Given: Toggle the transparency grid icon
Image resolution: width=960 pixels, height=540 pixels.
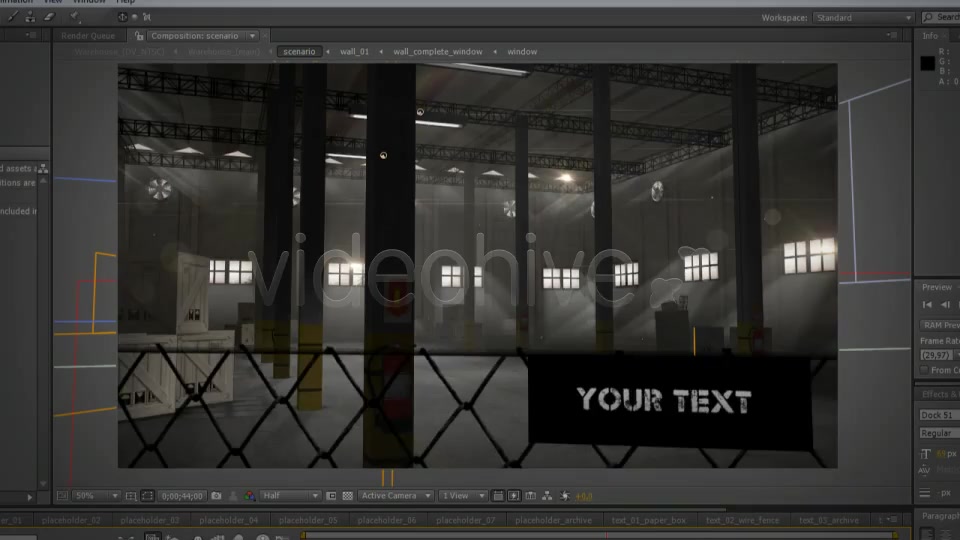Looking at the screenshot, I should (348, 496).
